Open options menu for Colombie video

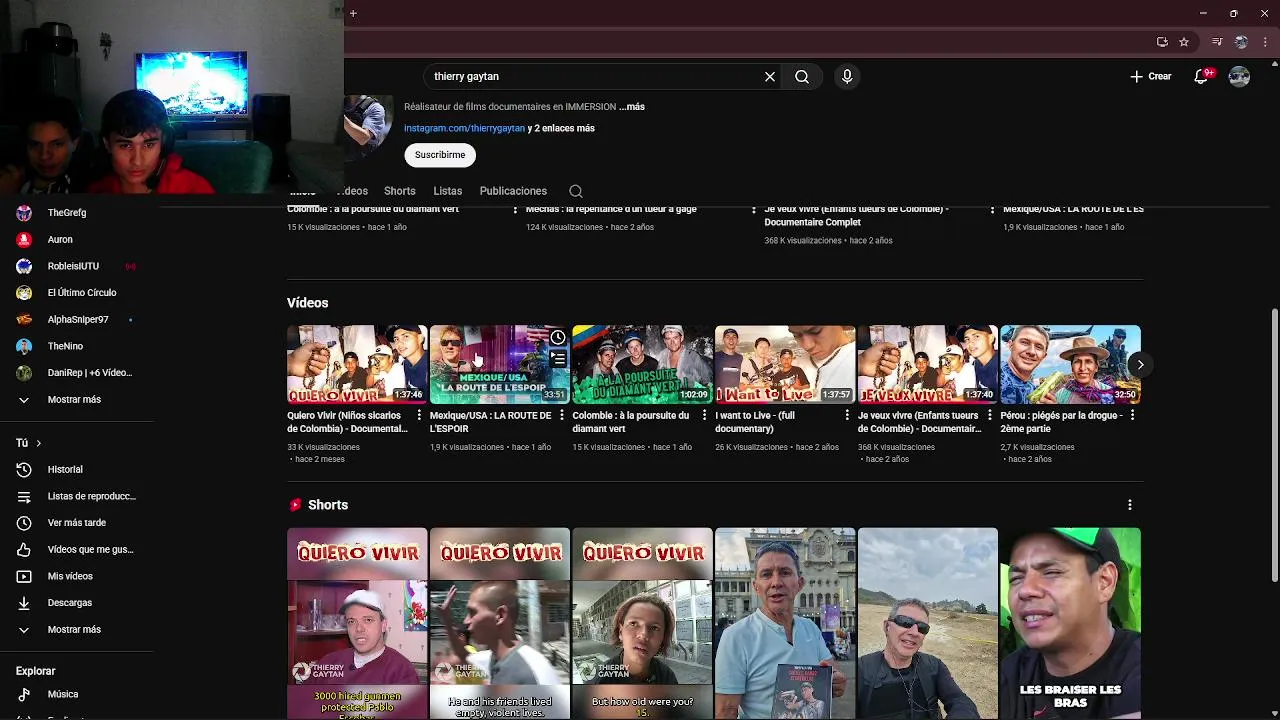coord(704,415)
